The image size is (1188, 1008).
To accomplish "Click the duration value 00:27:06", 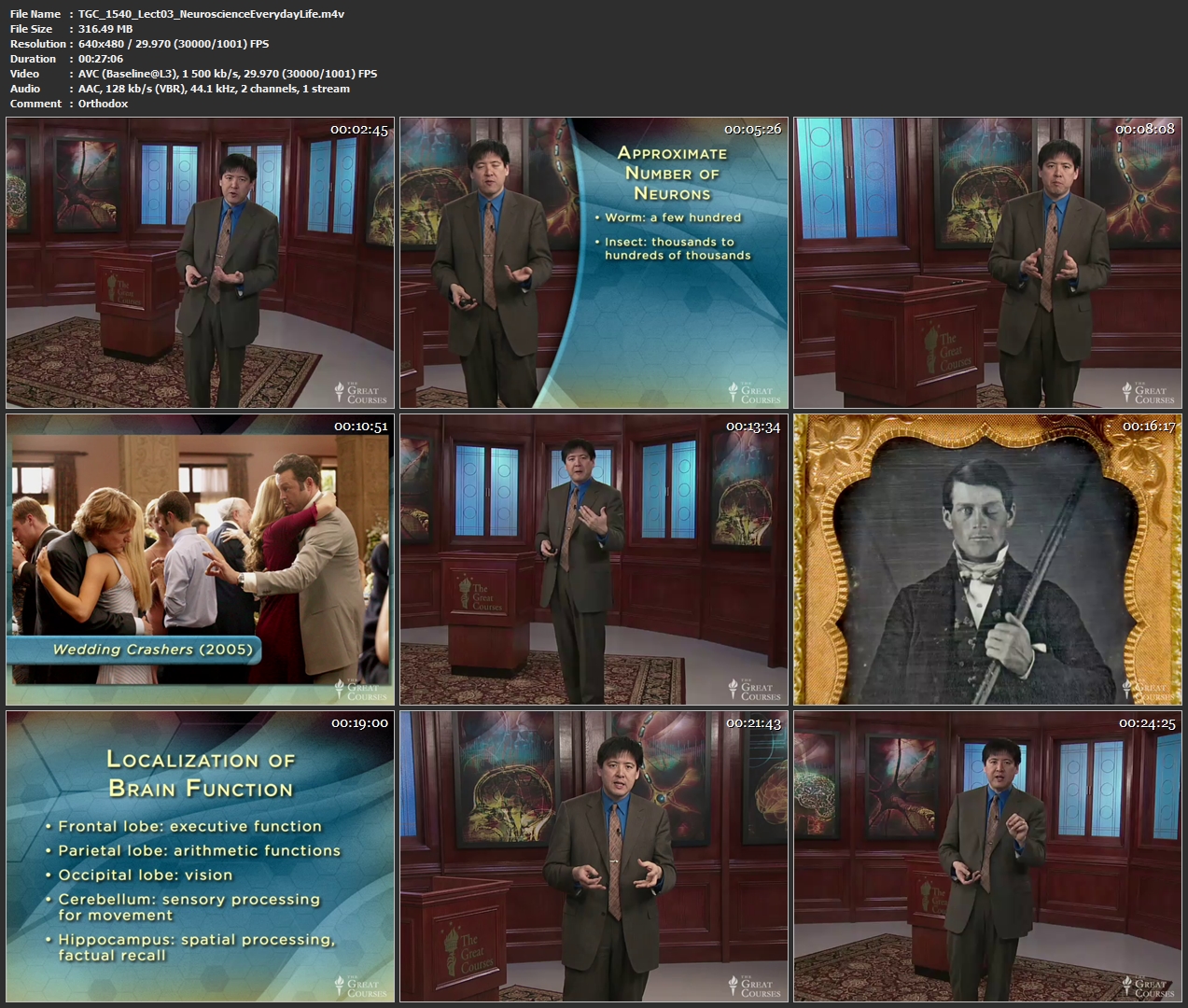I will point(101,59).
